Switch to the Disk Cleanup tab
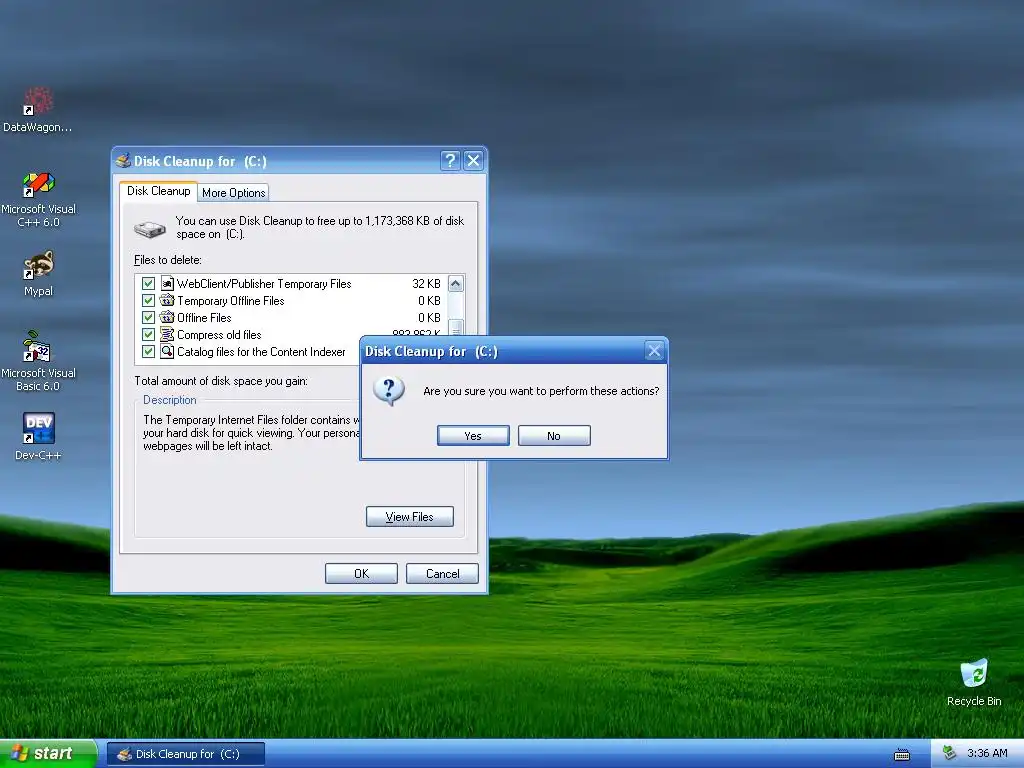 coord(159,191)
